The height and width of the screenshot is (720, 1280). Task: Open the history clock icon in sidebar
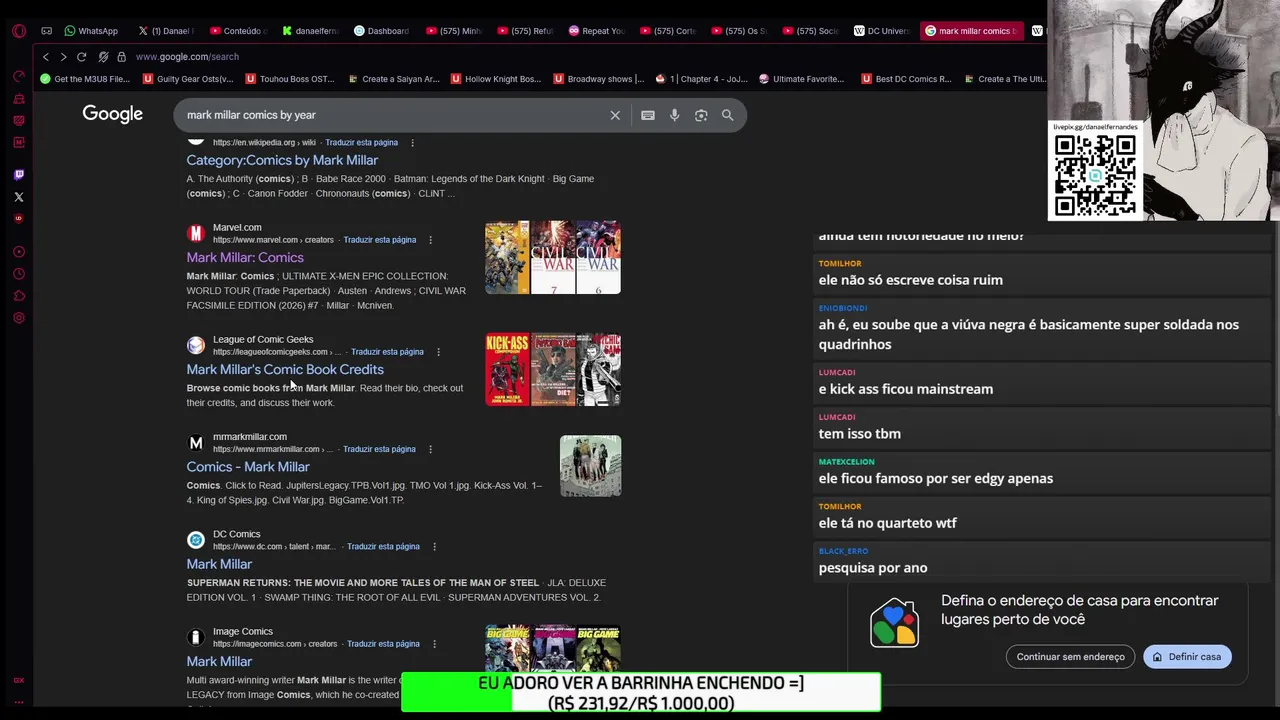click(18, 274)
